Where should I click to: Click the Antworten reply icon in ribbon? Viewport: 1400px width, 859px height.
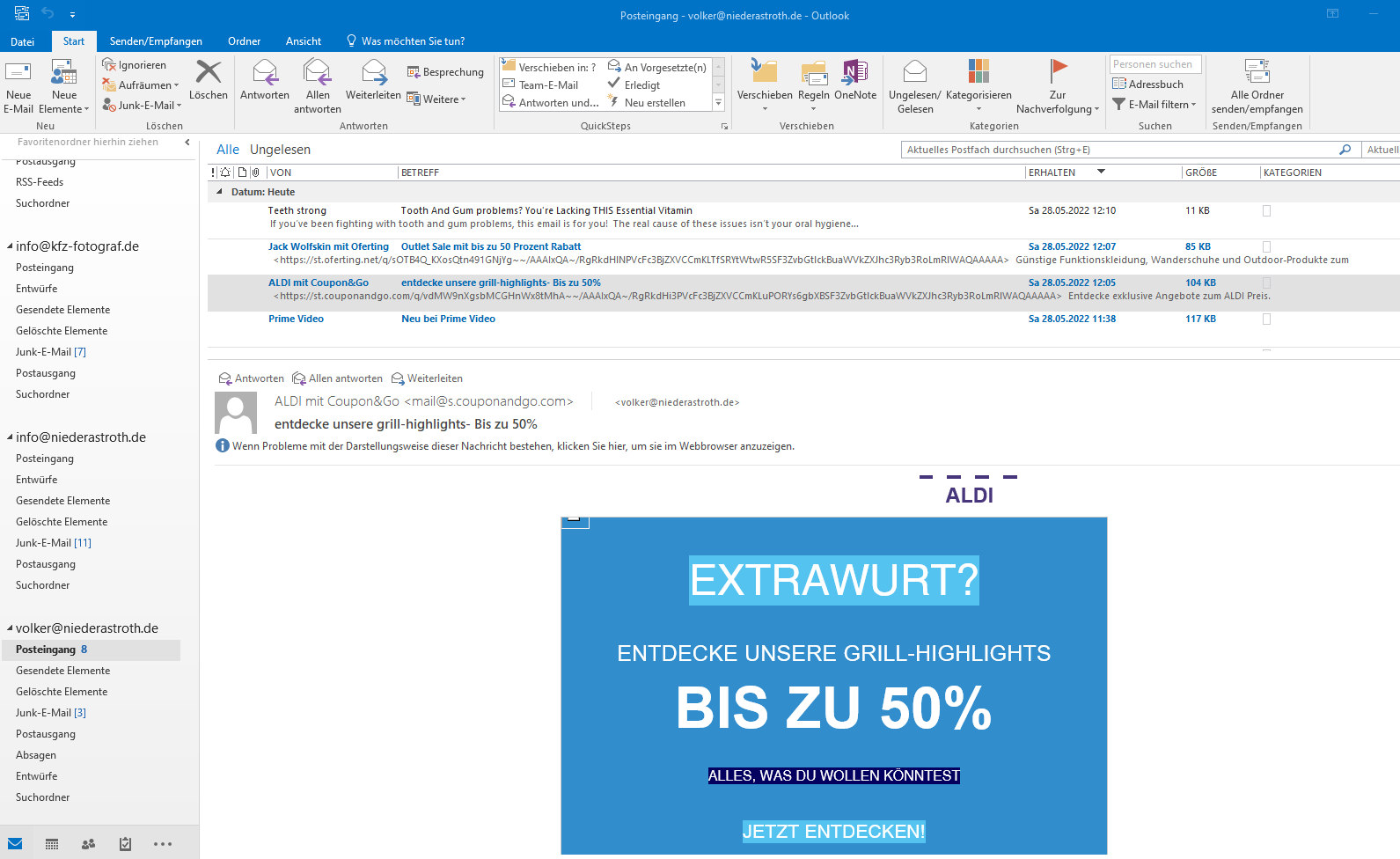click(x=265, y=73)
